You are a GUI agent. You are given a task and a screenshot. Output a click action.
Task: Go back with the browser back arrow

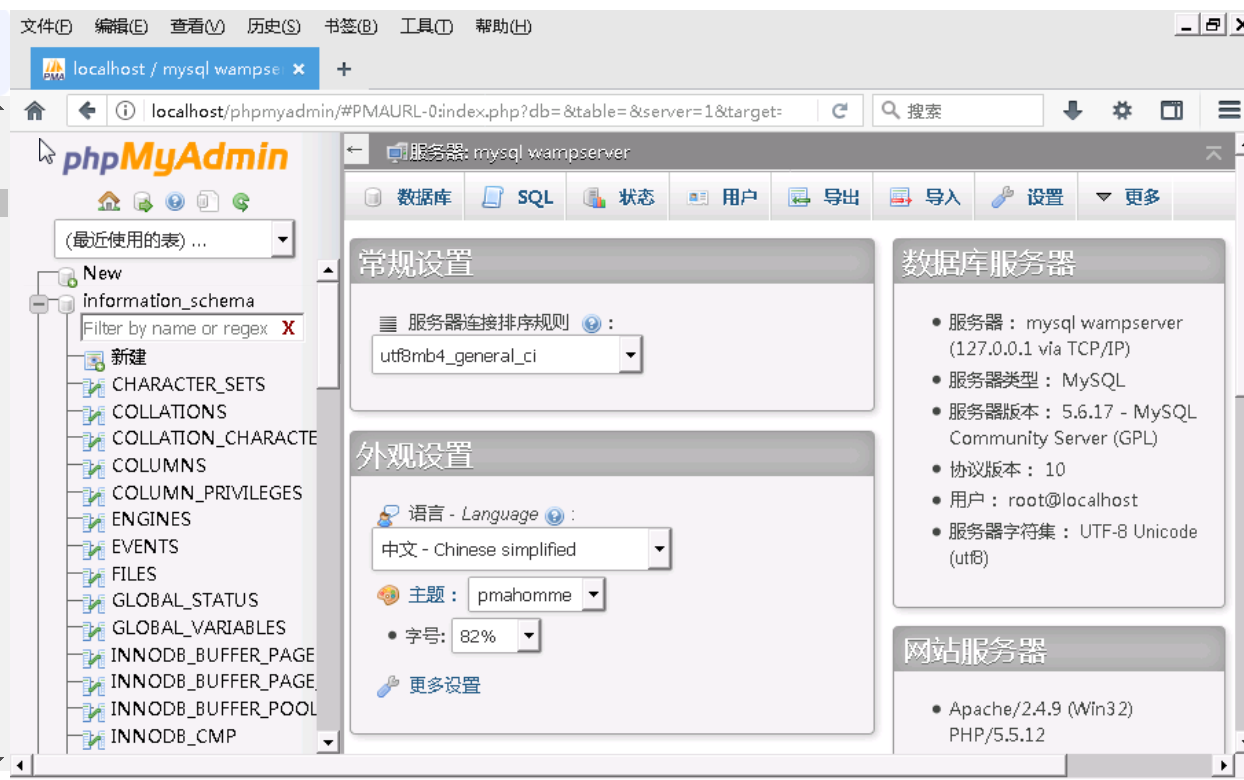87,110
